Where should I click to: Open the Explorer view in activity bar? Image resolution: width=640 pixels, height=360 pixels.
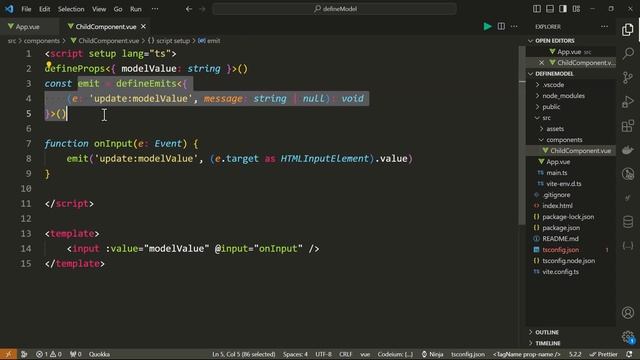[x=628, y=29]
